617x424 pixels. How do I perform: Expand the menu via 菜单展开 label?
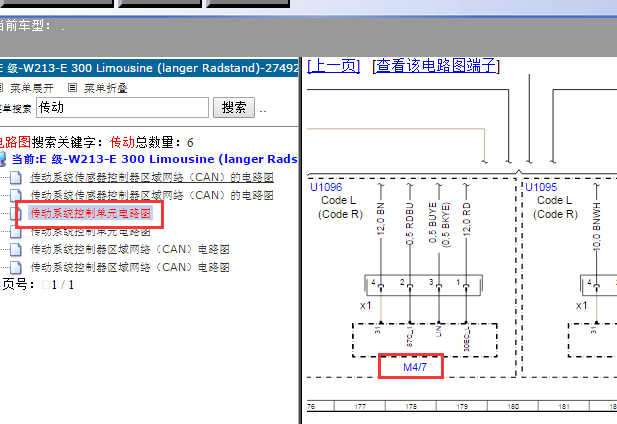tap(32, 88)
